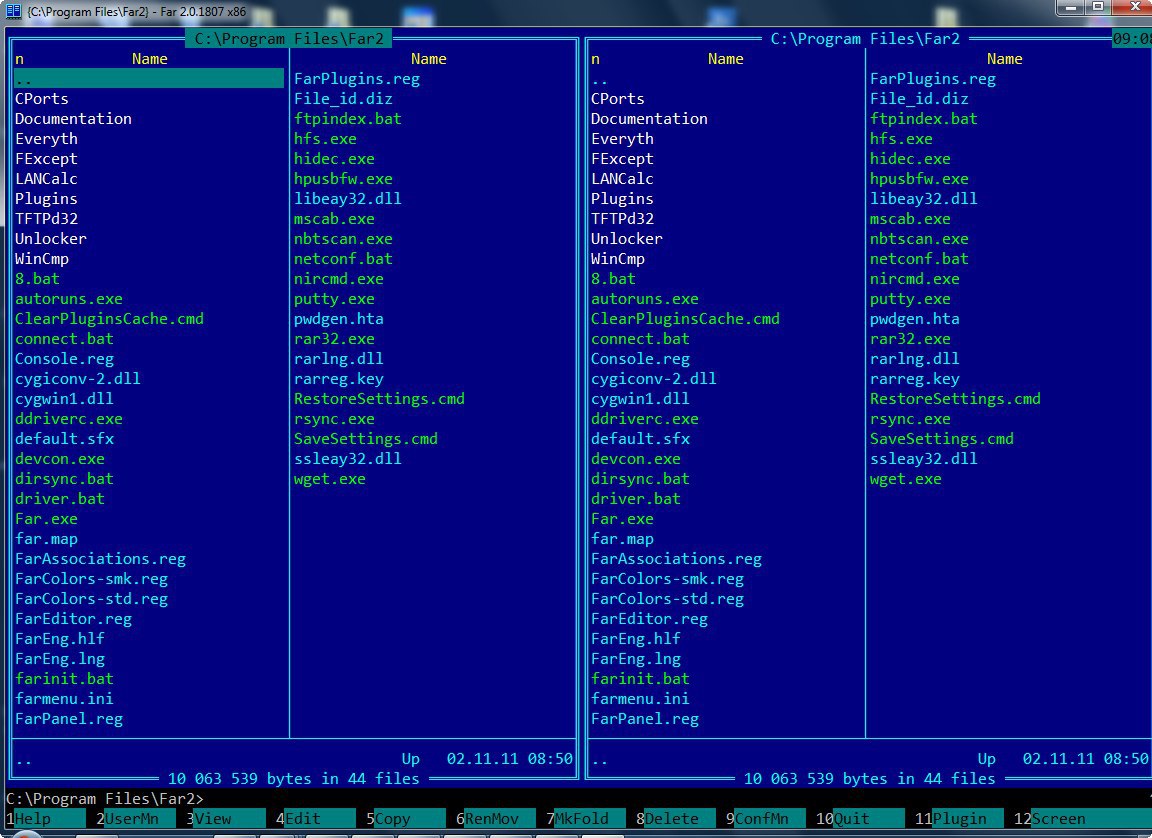Select FarPanel.reg in right panel
The image size is (1152, 838).
pos(645,719)
